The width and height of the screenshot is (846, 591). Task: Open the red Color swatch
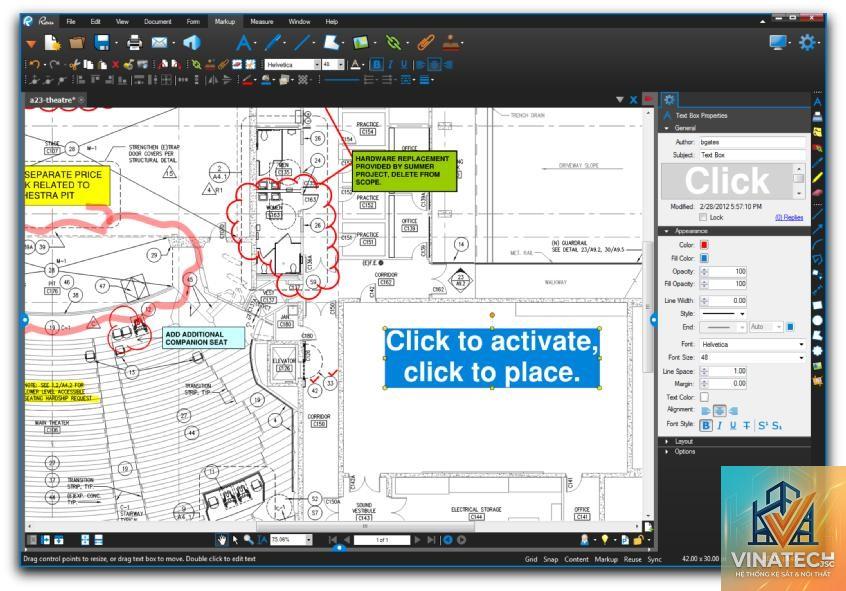(704, 245)
